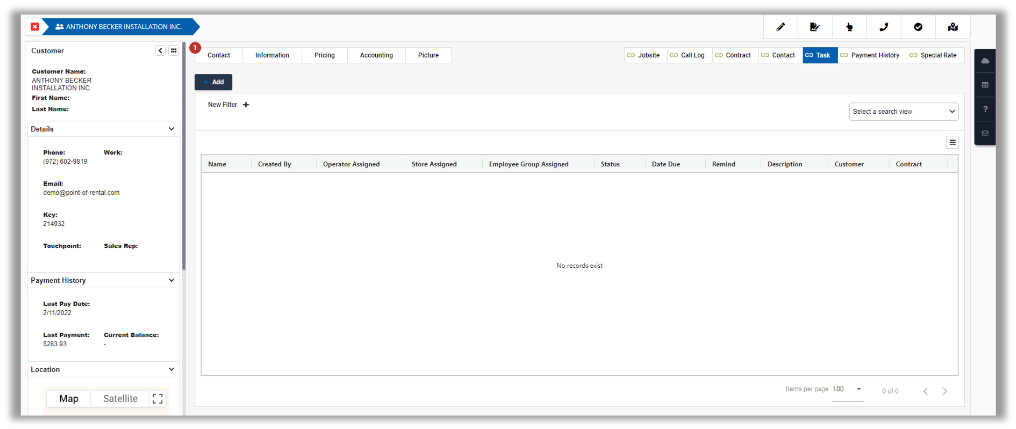Viewport: 1016px width, 429px height.
Task: Sort by the Customer column header
Action: [849, 165]
